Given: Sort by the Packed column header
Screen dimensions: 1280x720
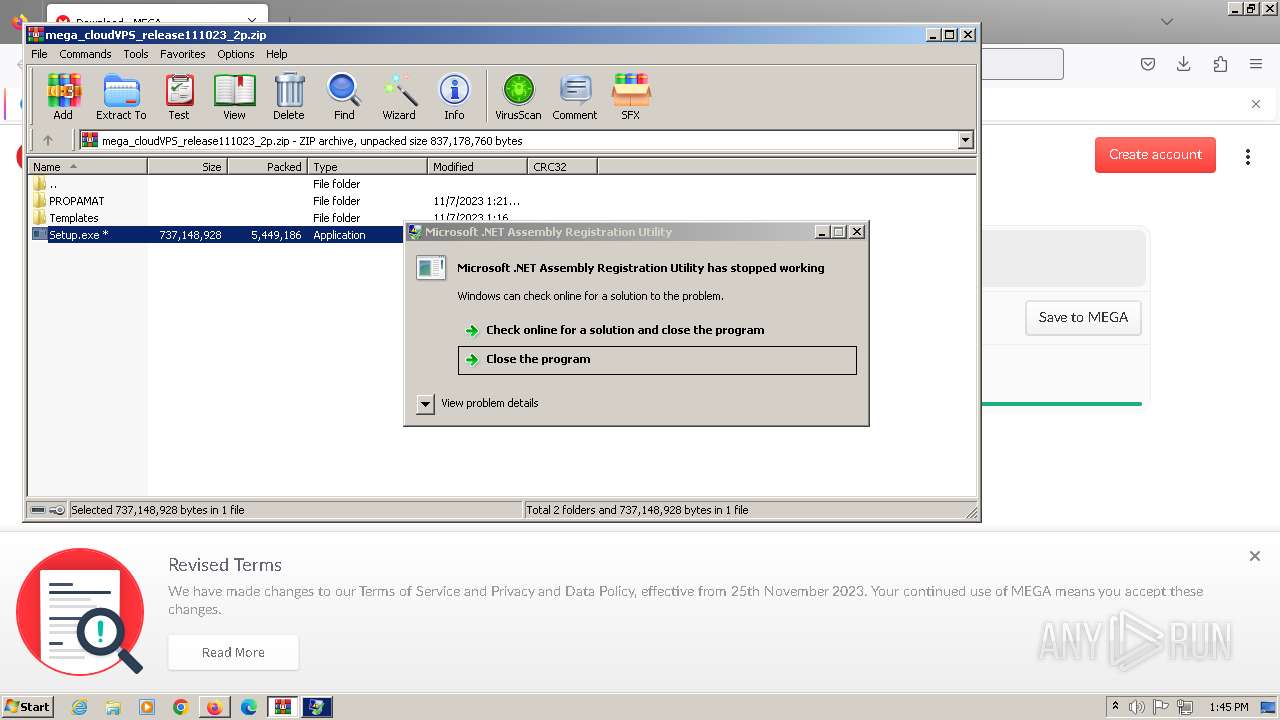Looking at the screenshot, I should tap(268, 167).
